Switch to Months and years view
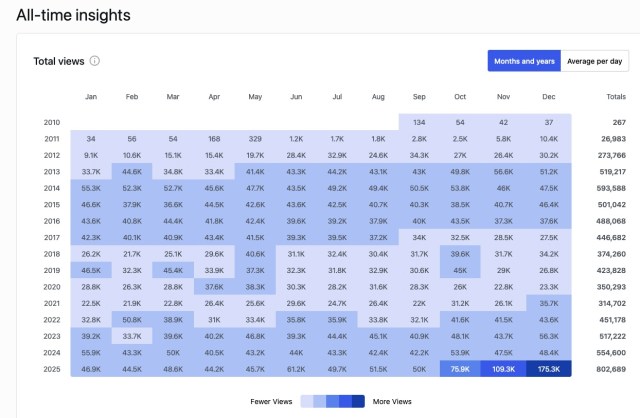 pos(523,61)
